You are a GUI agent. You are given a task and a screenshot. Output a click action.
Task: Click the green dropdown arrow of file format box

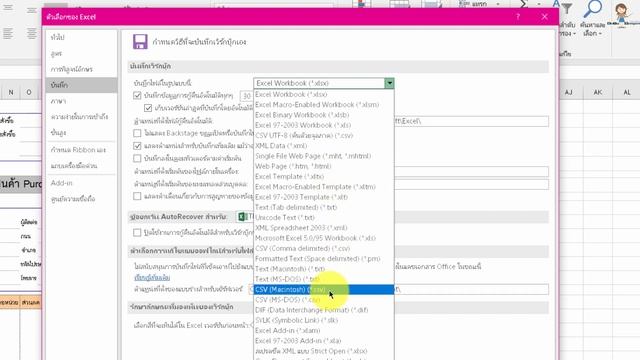389,83
